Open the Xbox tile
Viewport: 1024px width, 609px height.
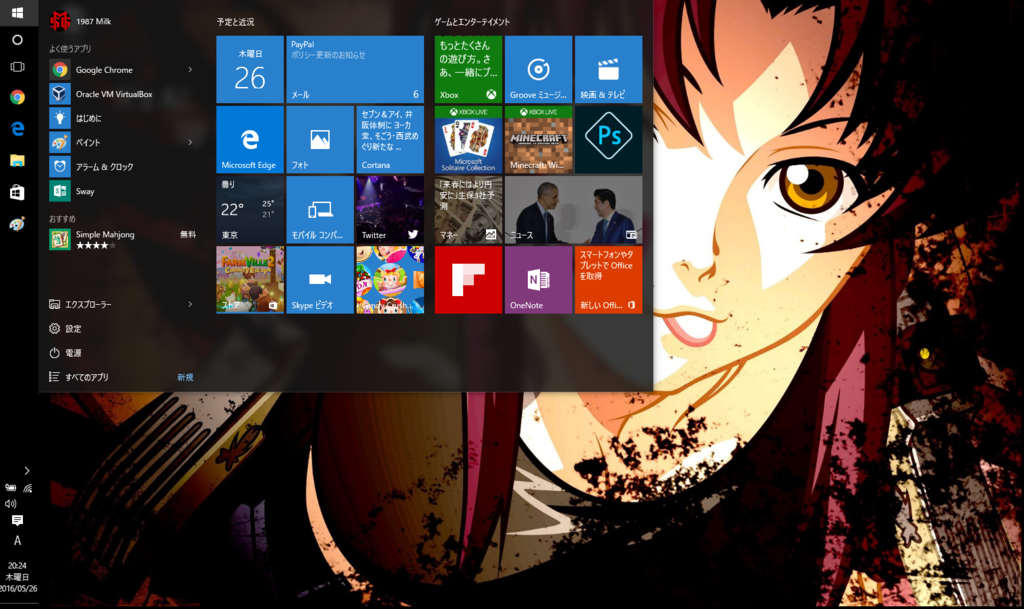[x=468, y=69]
